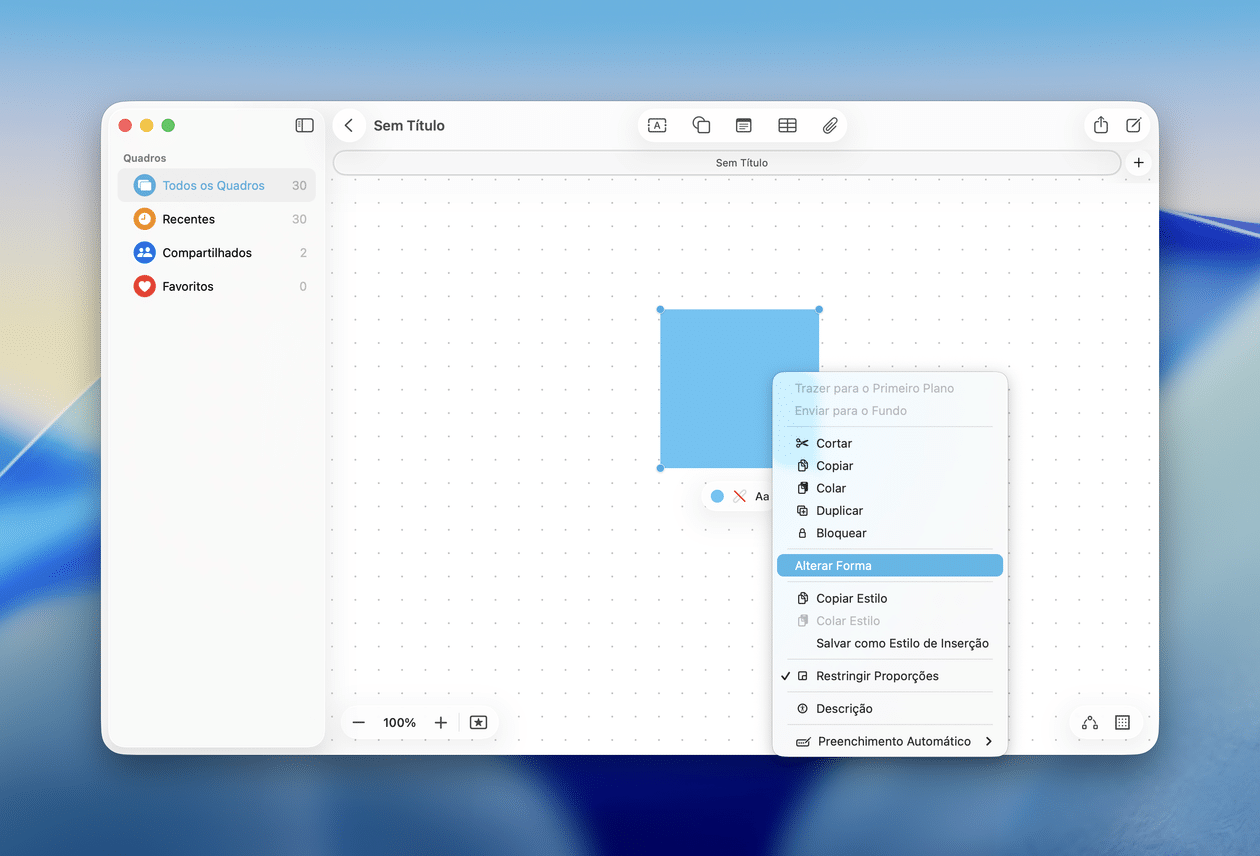Viewport: 1260px width, 856px height.
Task: Open Favoritos in the sidebar
Action: click(188, 287)
